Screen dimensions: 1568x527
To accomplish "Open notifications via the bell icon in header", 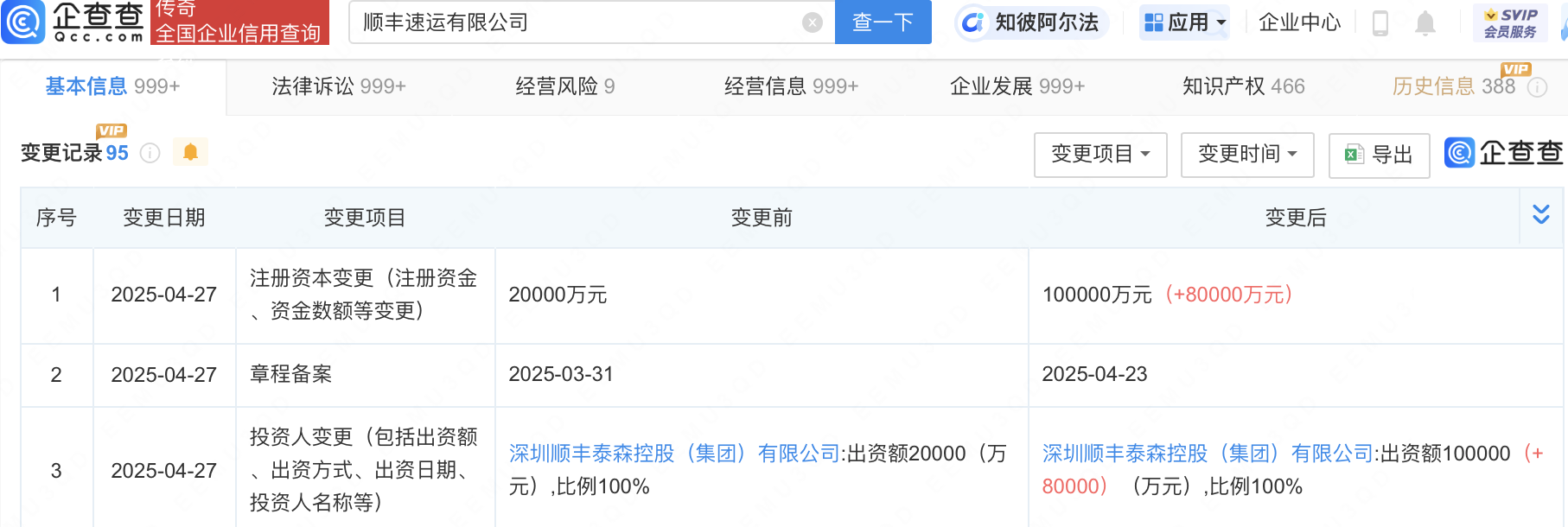I will (1425, 23).
